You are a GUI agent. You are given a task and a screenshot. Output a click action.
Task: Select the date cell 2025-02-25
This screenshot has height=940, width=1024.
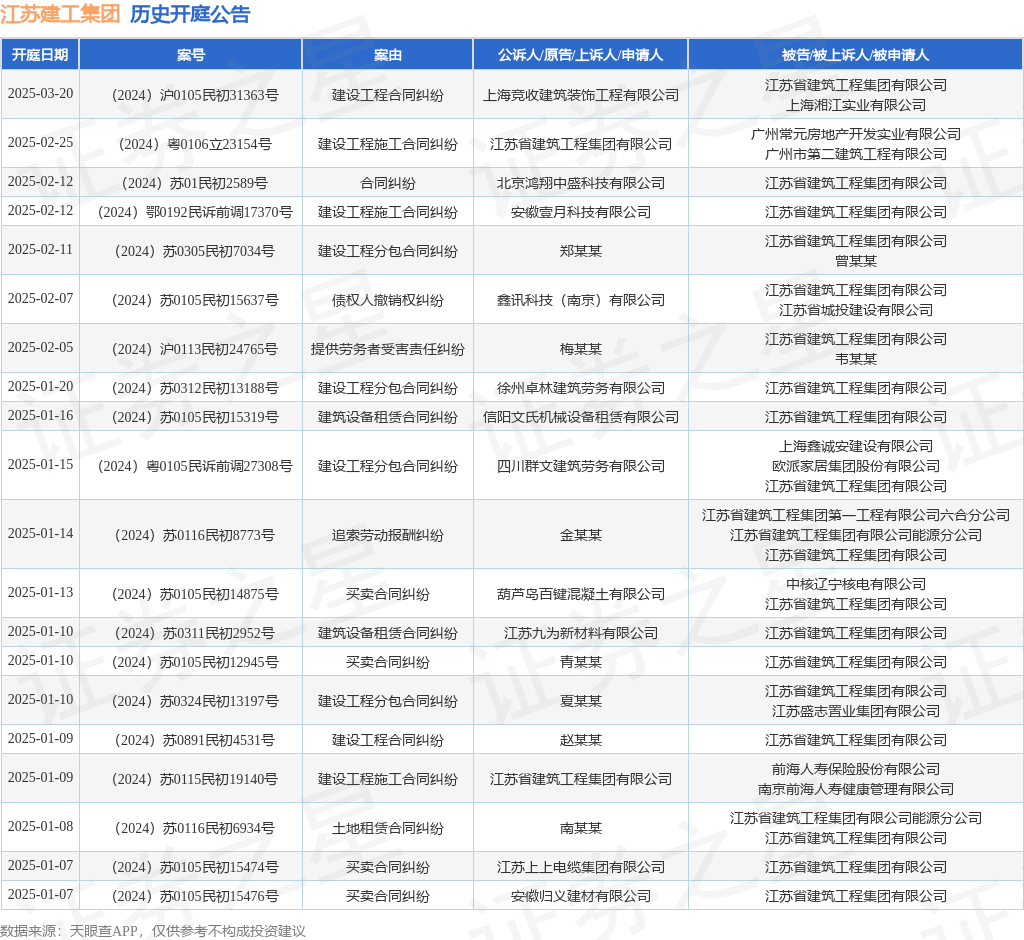[40, 142]
